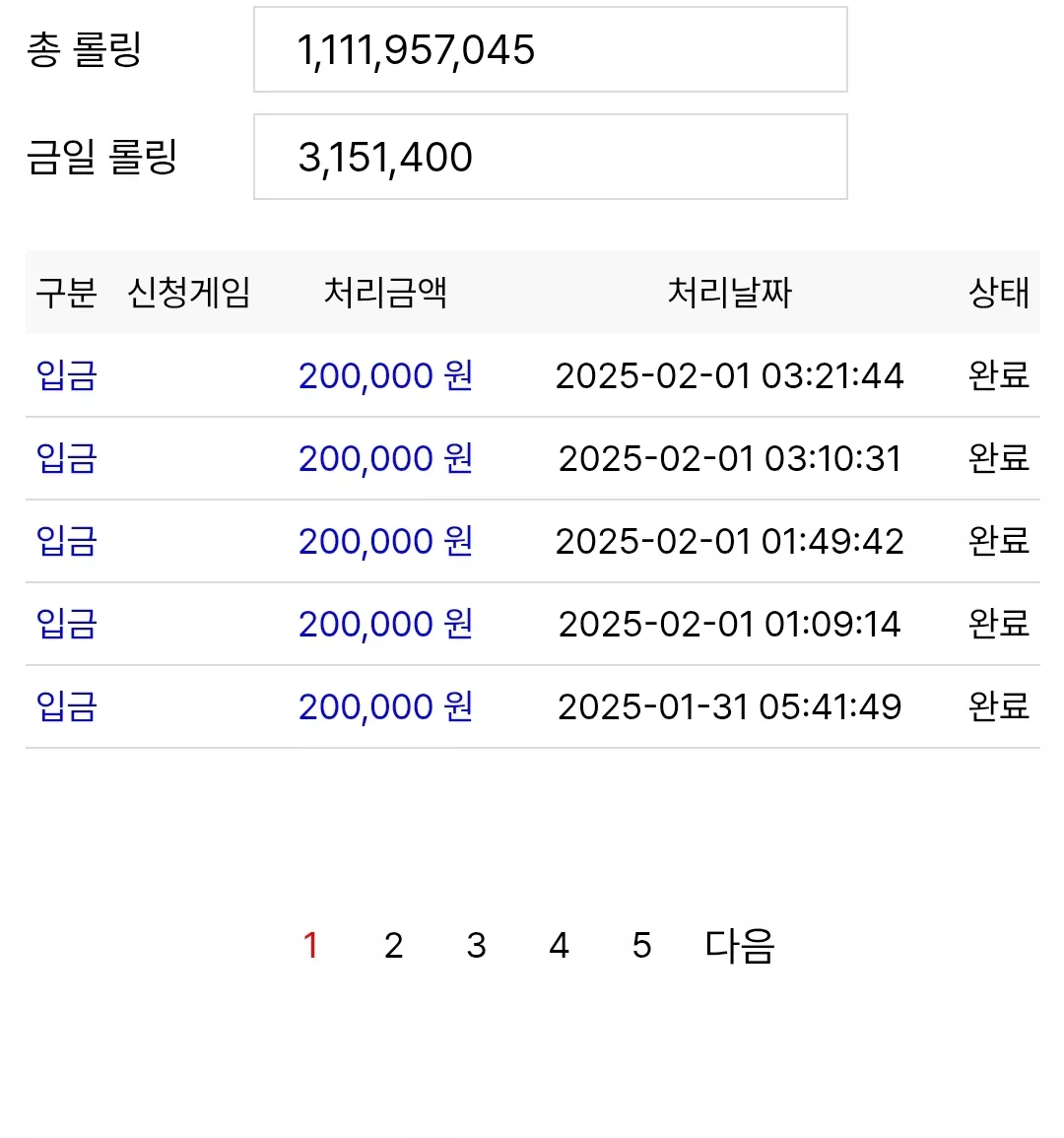The image size is (1064, 1138).
Task: Go to page 4
Action: 559,946
